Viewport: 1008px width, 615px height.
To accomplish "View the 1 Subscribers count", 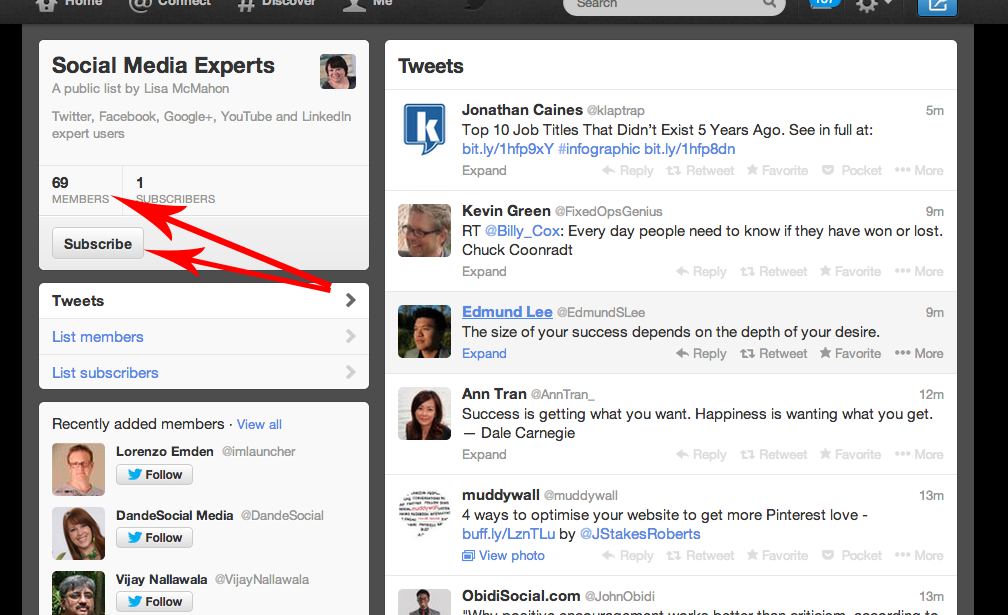I will (x=176, y=190).
